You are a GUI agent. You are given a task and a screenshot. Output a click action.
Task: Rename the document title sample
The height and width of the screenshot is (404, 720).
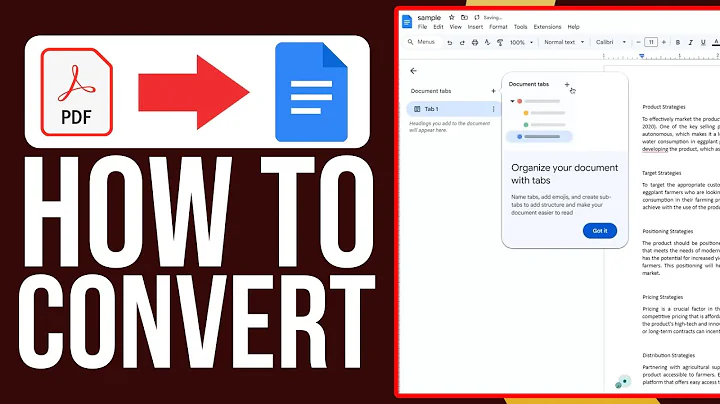429,17
